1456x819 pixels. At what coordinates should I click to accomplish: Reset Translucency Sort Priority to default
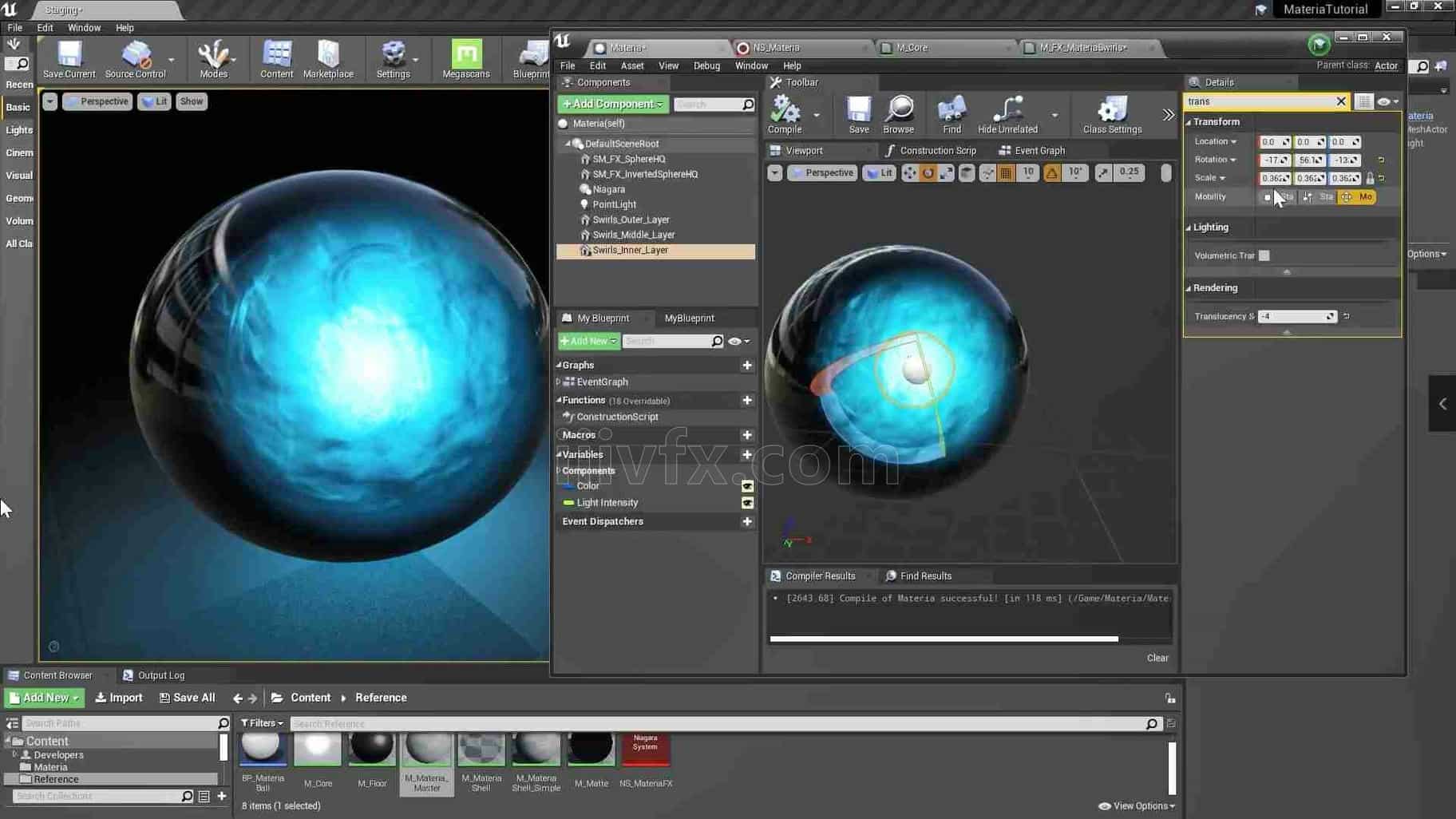pyautogui.click(x=1346, y=316)
